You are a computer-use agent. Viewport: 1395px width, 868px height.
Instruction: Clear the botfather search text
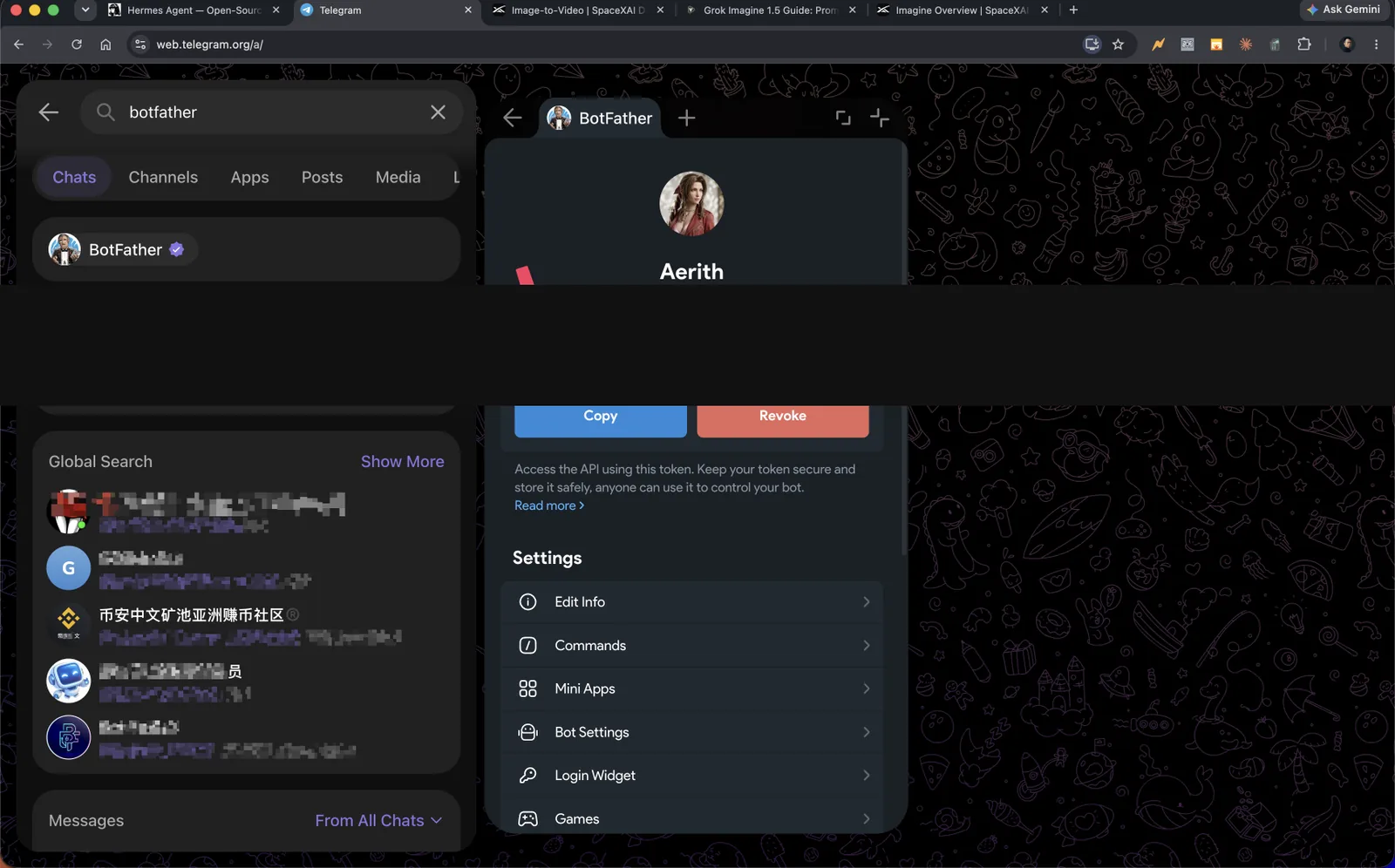coord(438,112)
